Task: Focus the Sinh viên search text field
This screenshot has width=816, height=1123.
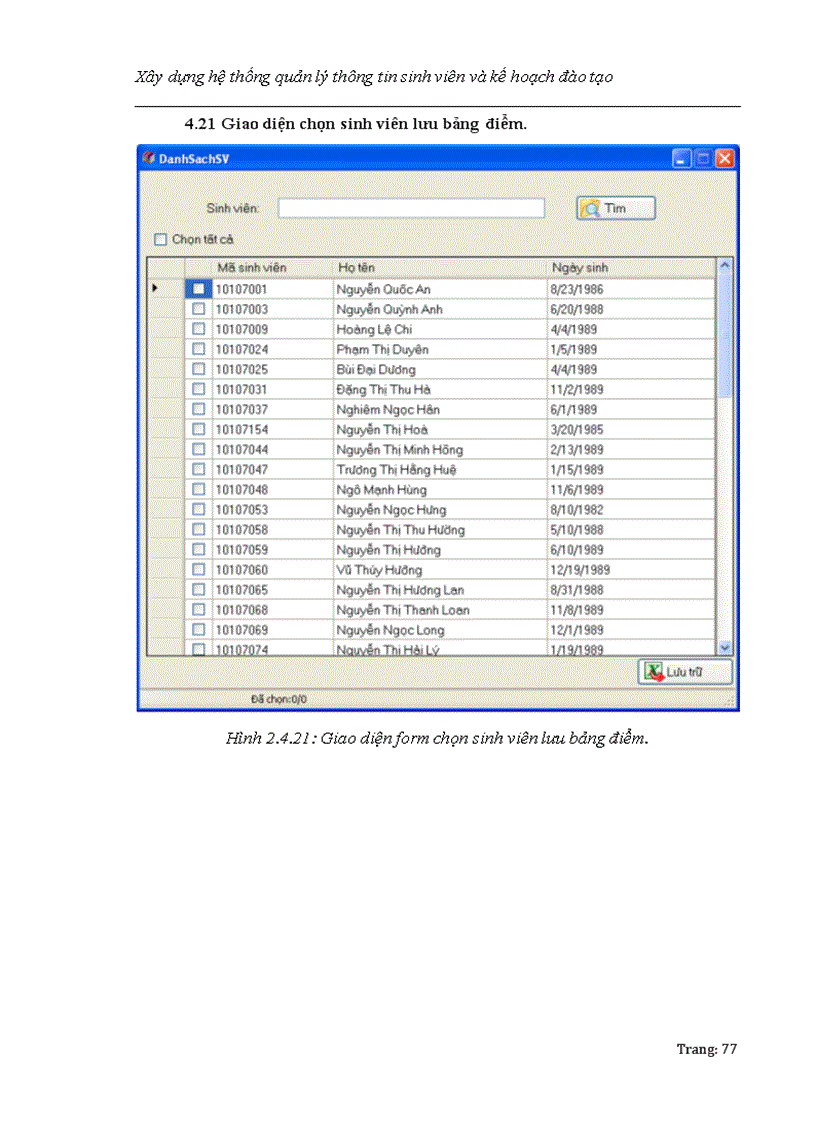Action: click(x=411, y=208)
